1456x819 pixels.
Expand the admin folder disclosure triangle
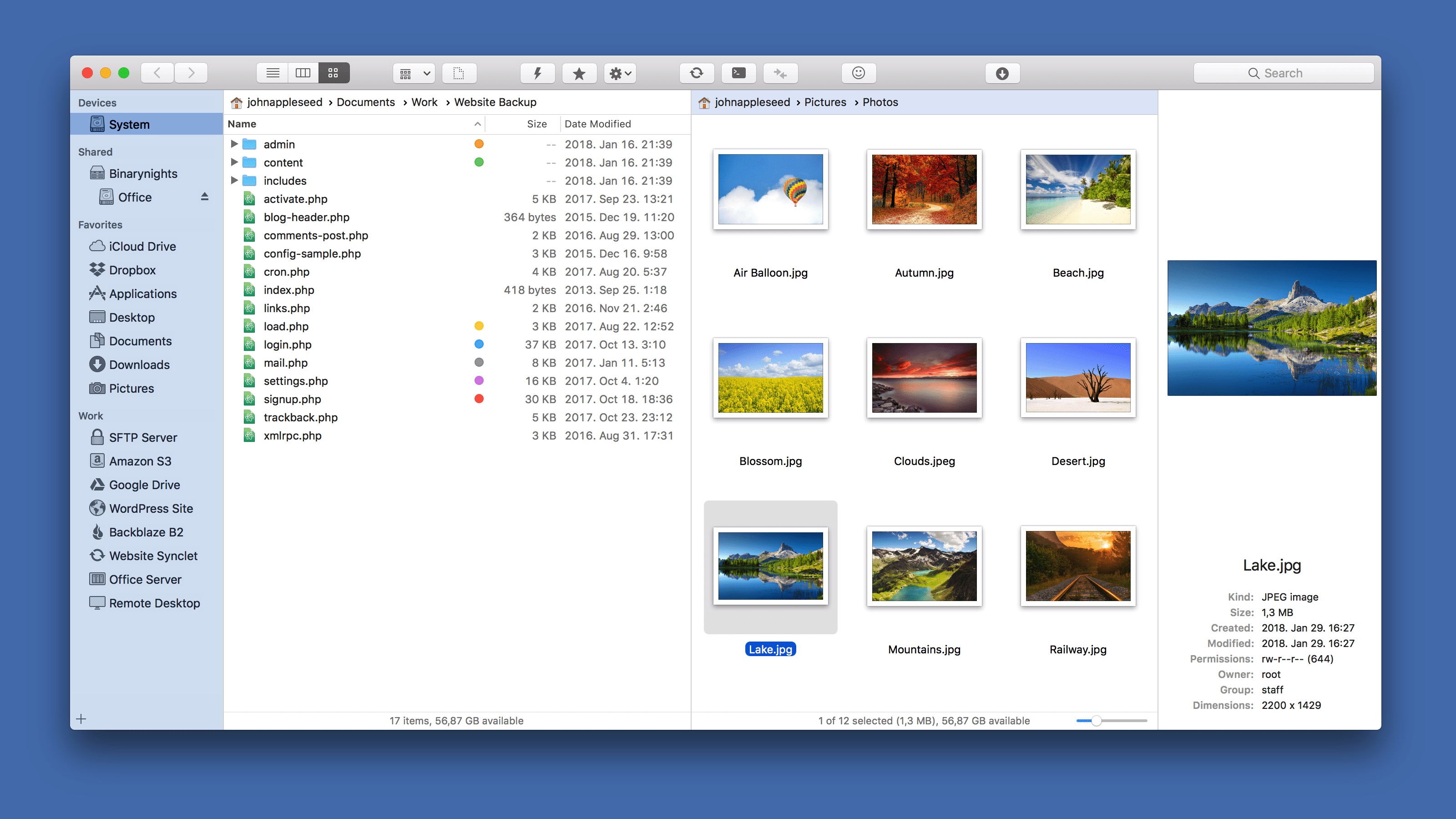234,144
